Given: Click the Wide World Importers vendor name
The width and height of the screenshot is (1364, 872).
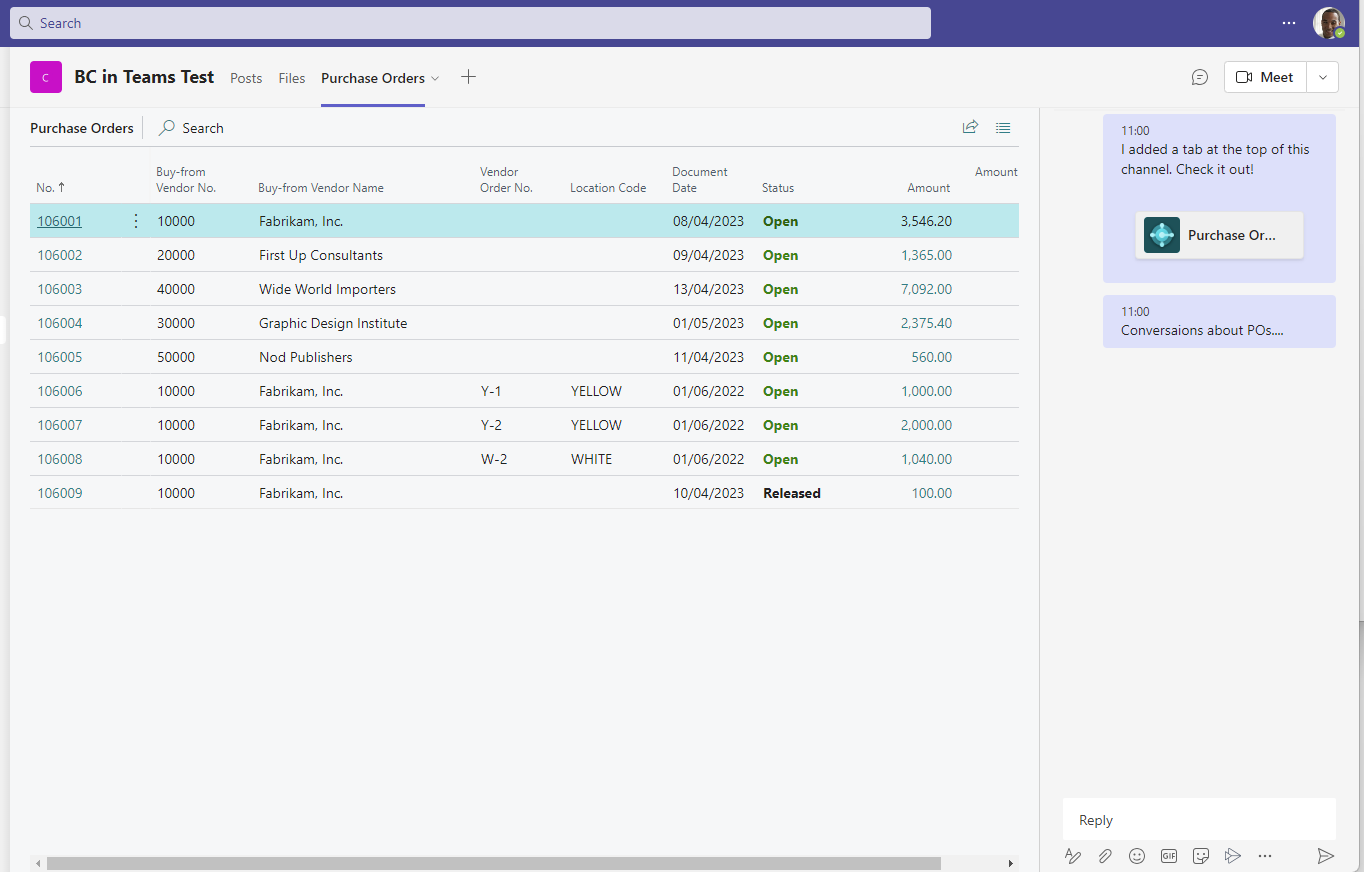Looking at the screenshot, I should click(327, 289).
